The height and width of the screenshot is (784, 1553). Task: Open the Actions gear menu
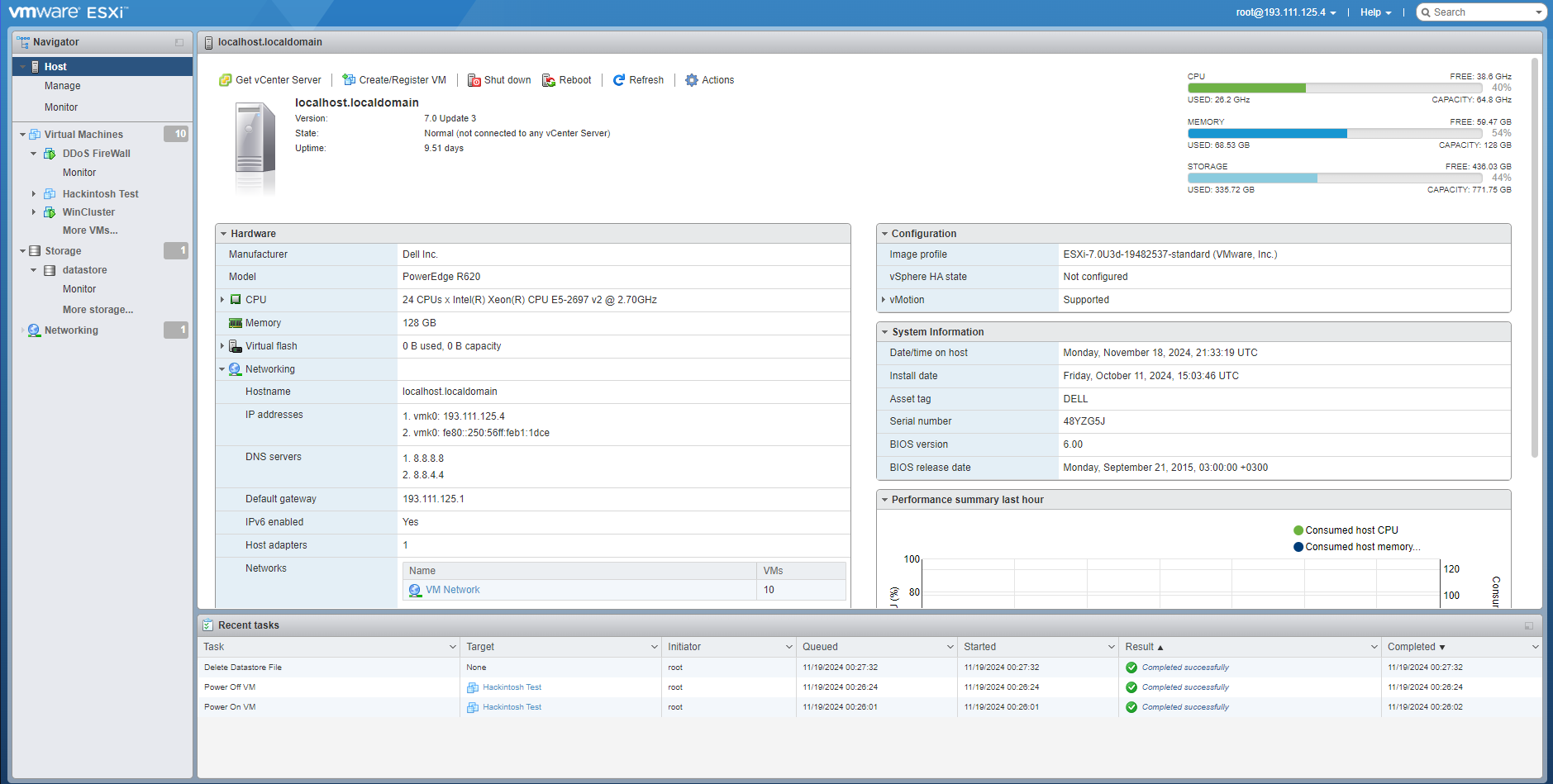point(709,80)
